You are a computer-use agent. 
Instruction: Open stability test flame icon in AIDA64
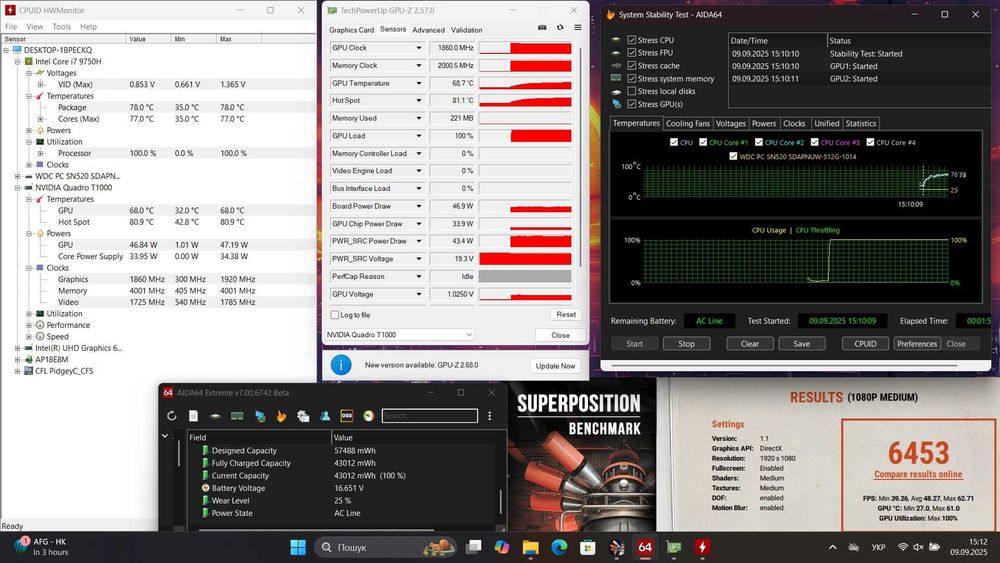[x=281, y=416]
